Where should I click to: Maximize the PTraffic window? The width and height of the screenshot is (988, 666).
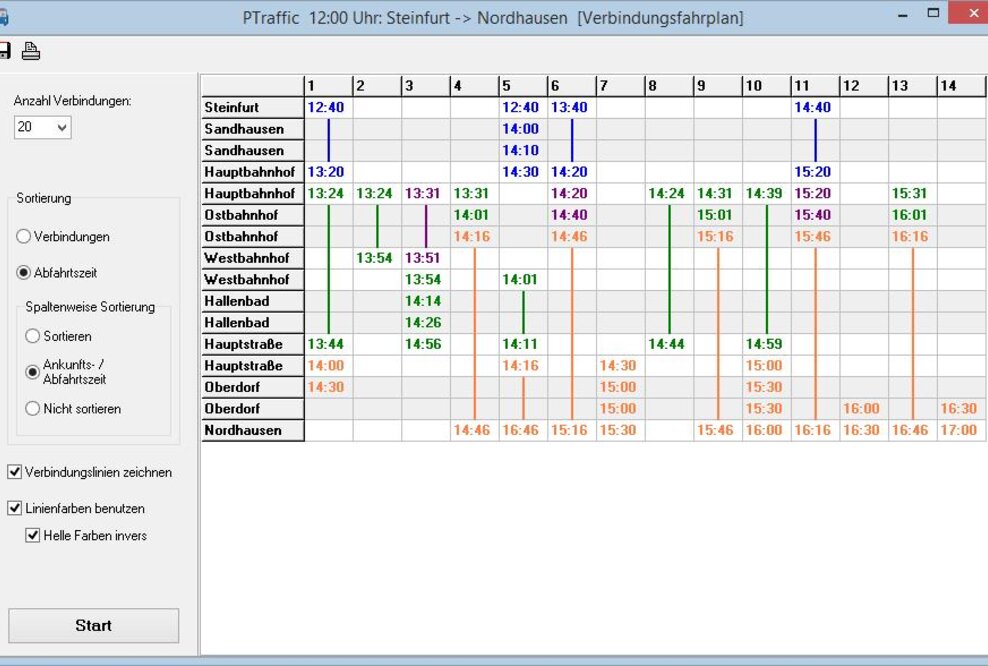pos(934,14)
